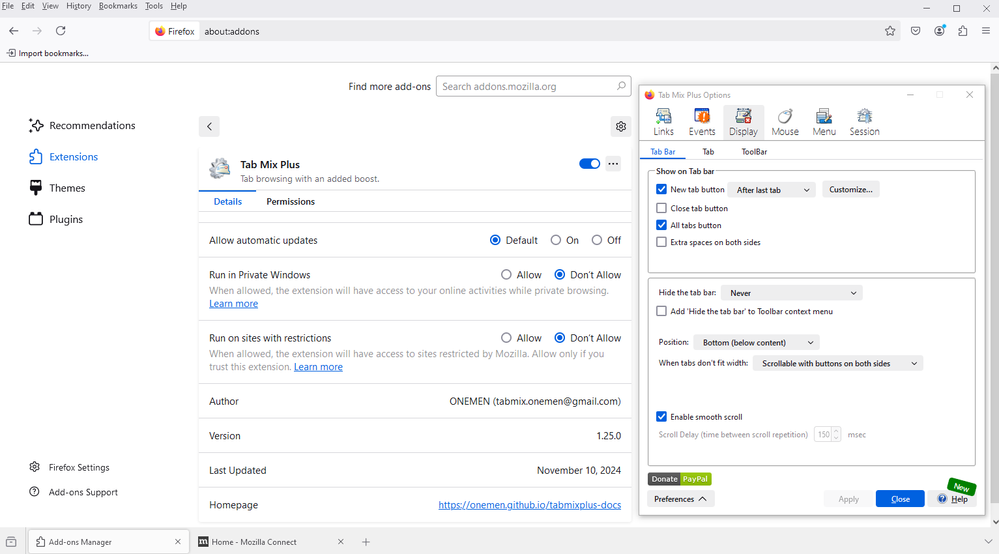999x554 pixels.
Task: Click the Customize... button
Action: (851, 189)
